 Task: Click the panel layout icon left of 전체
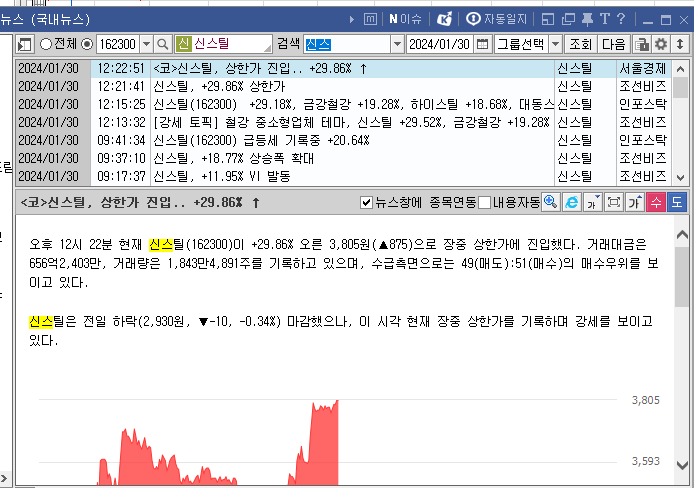pyautogui.click(x=24, y=44)
